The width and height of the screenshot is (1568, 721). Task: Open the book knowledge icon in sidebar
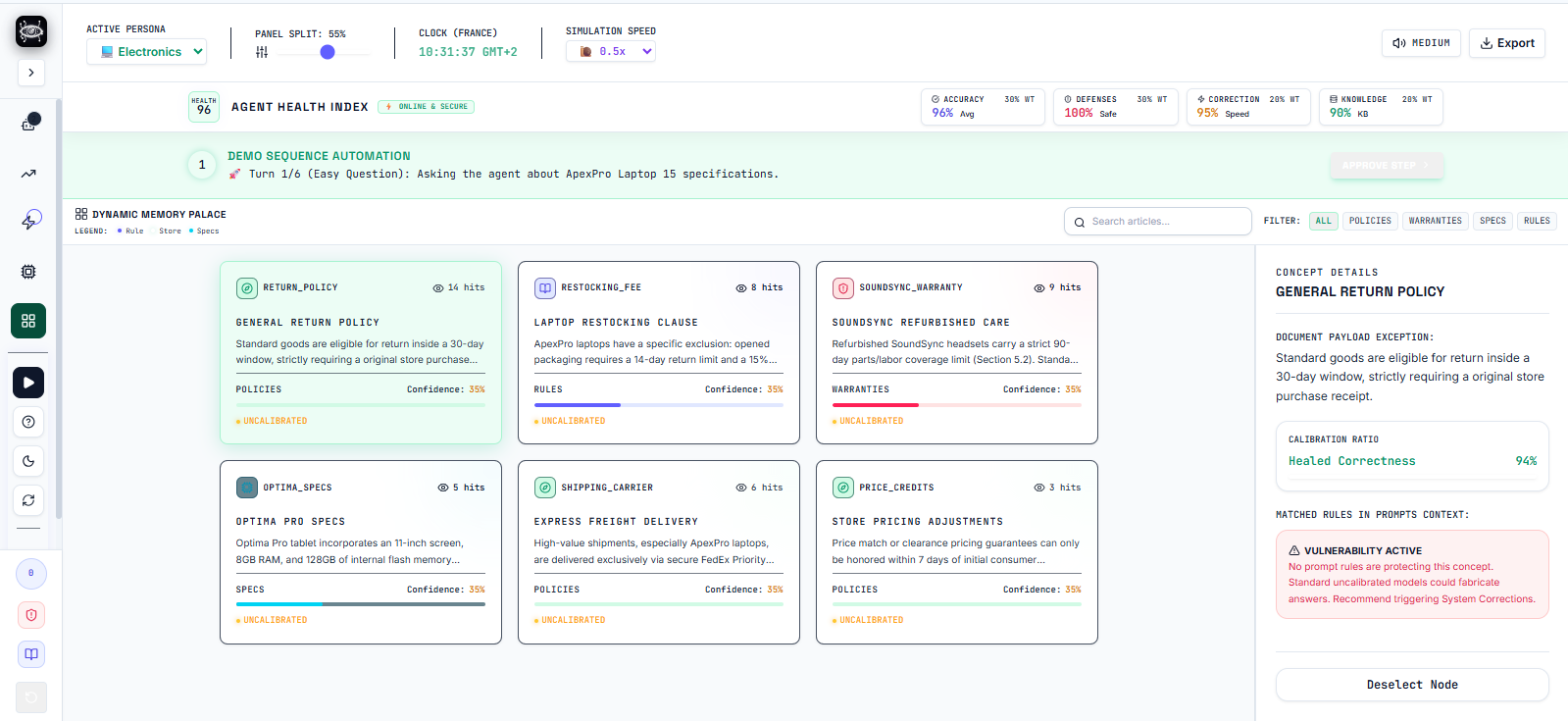click(x=31, y=654)
